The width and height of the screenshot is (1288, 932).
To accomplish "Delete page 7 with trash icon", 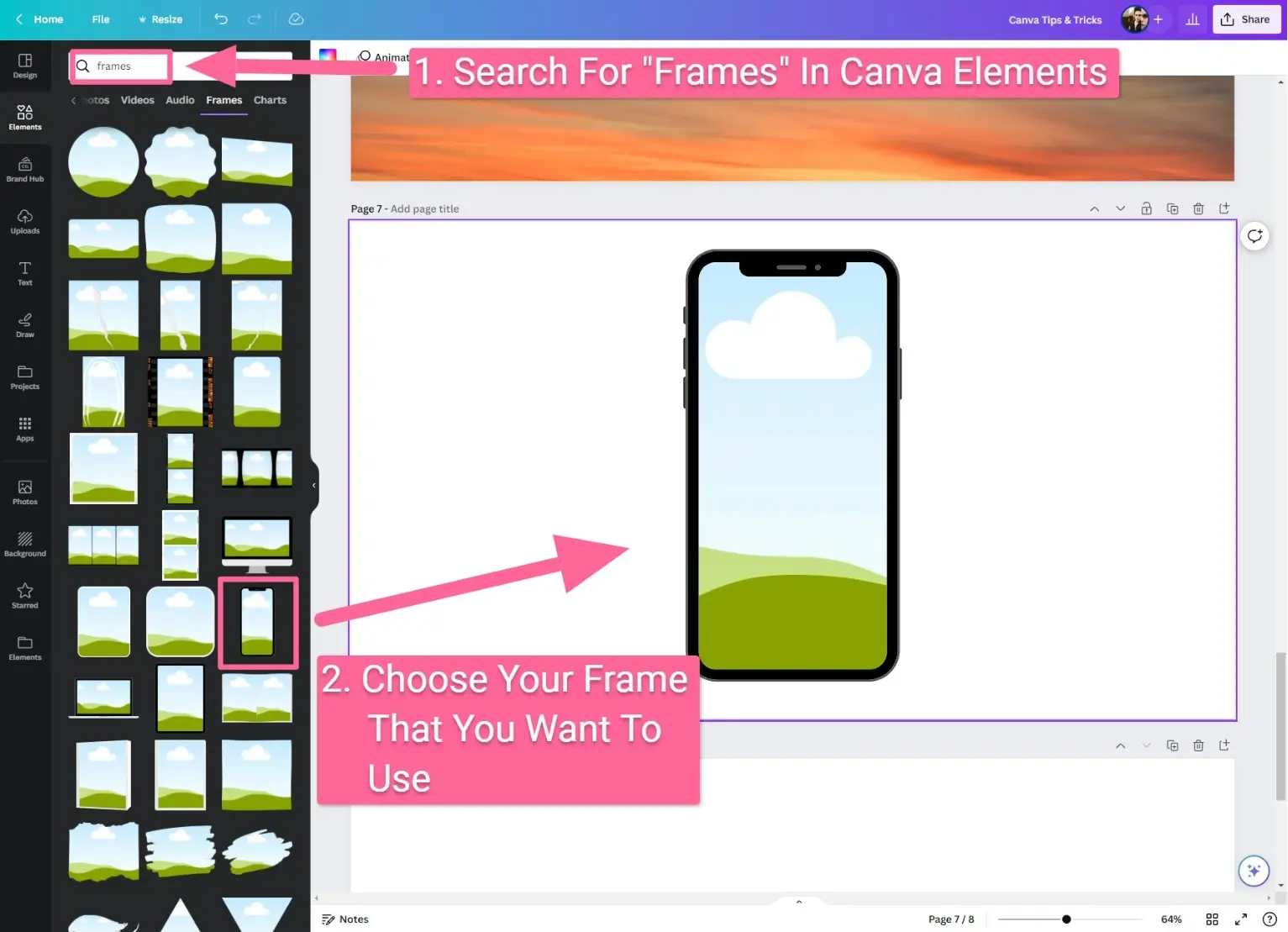I will pyautogui.click(x=1198, y=208).
